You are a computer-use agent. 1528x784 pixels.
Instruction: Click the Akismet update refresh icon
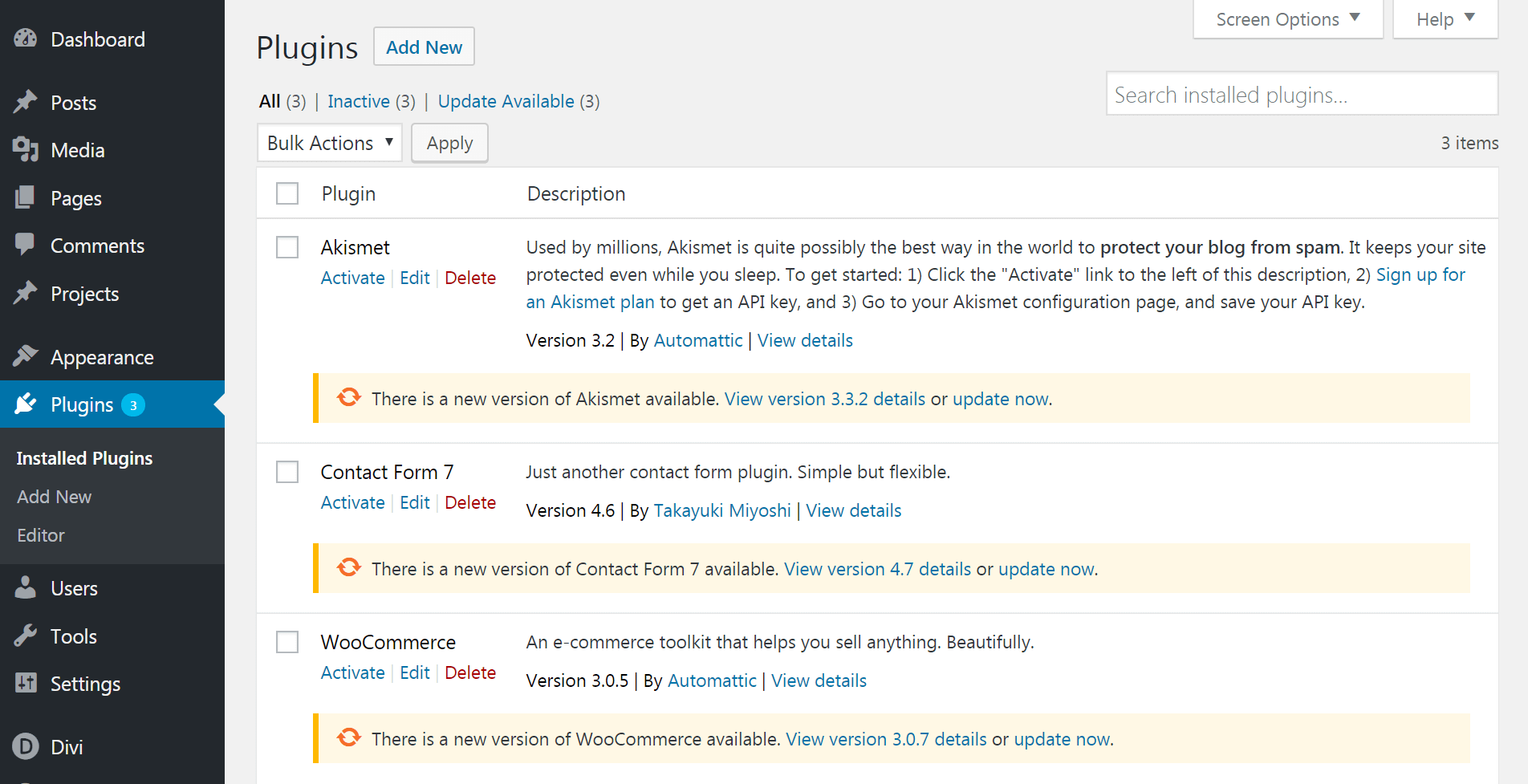point(349,397)
